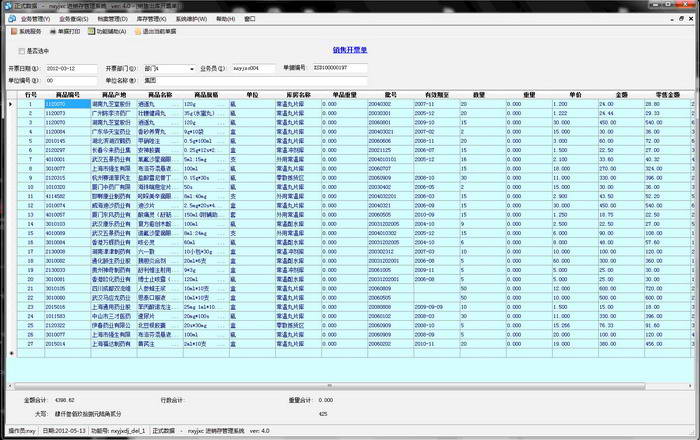Image resolution: width=700 pixels, height=440 pixels.
Task: Click the title bar application icon
Action: coord(8,6)
